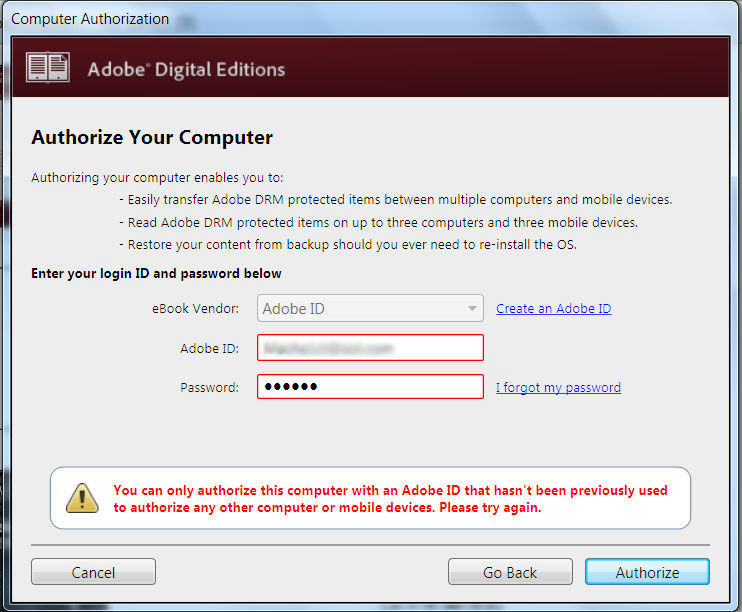Viewport: 742px width, 612px height.
Task: Click 'I forgot my password' link
Action: [558, 387]
